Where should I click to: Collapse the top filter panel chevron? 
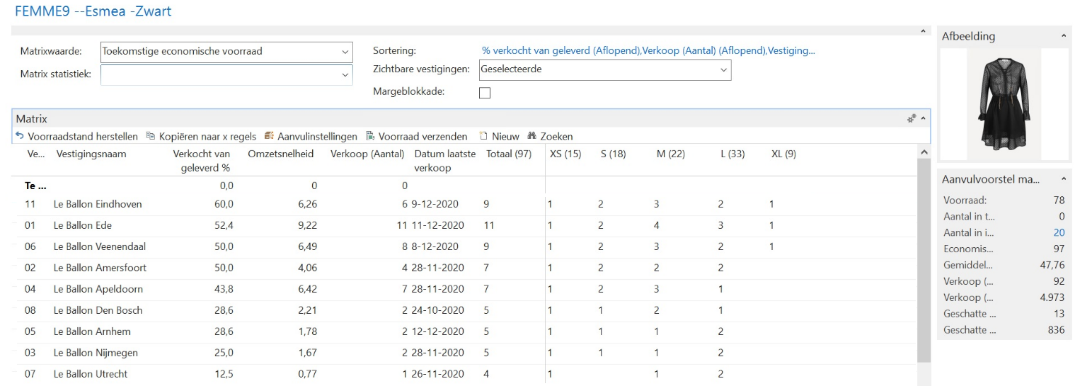(923, 32)
